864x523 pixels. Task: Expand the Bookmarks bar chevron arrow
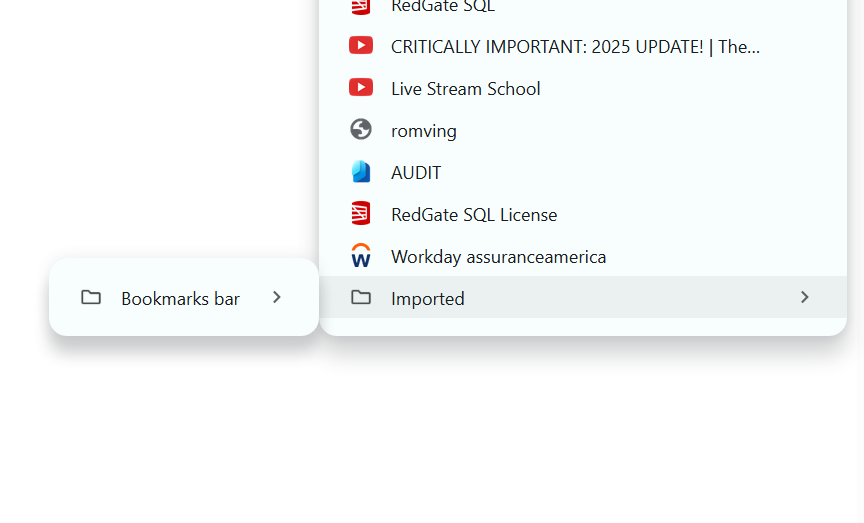point(277,298)
